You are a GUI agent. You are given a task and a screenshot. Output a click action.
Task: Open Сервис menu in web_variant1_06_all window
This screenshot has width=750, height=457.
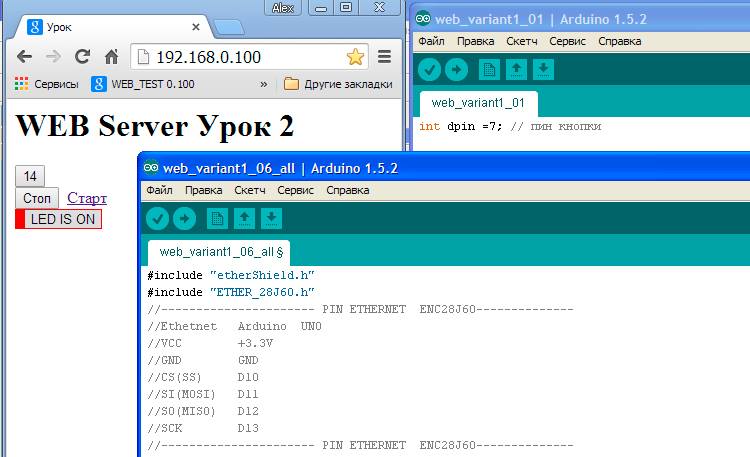(296, 190)
